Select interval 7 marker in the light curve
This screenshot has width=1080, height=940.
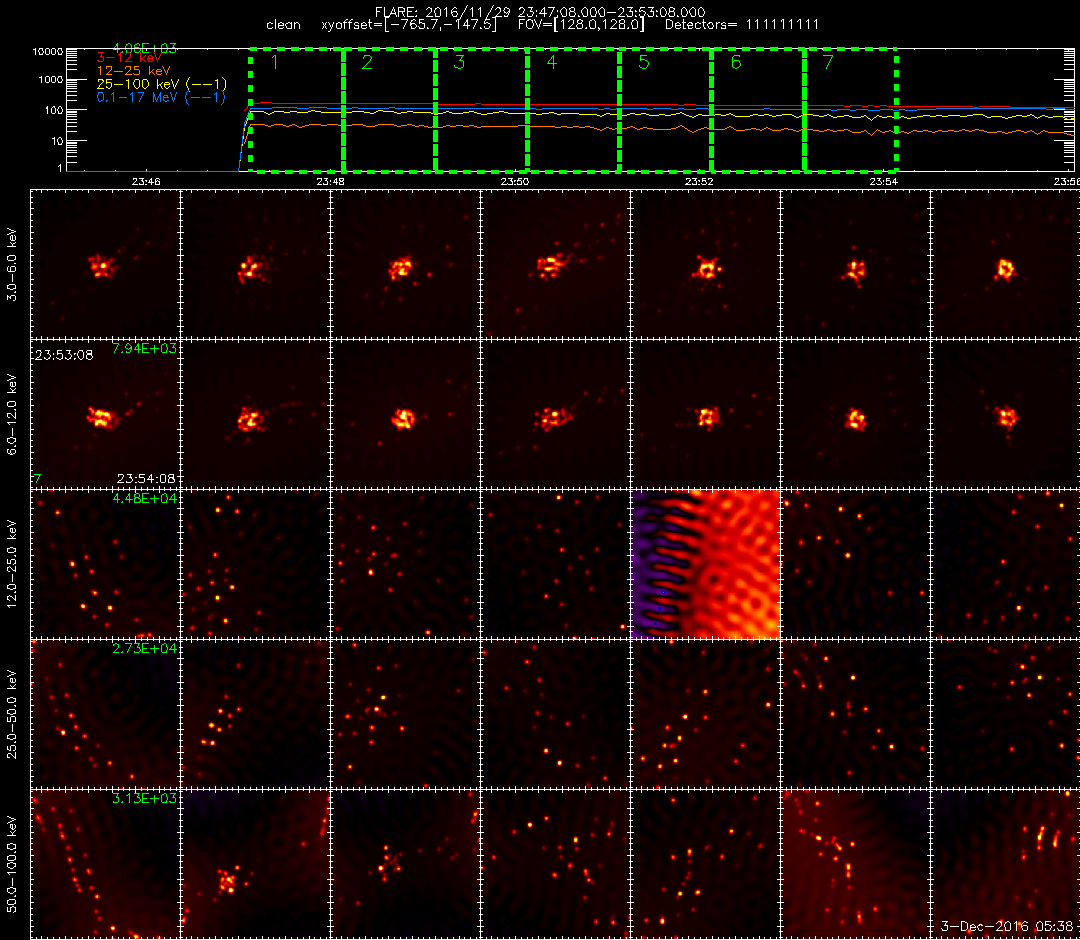tap(828, 62)
